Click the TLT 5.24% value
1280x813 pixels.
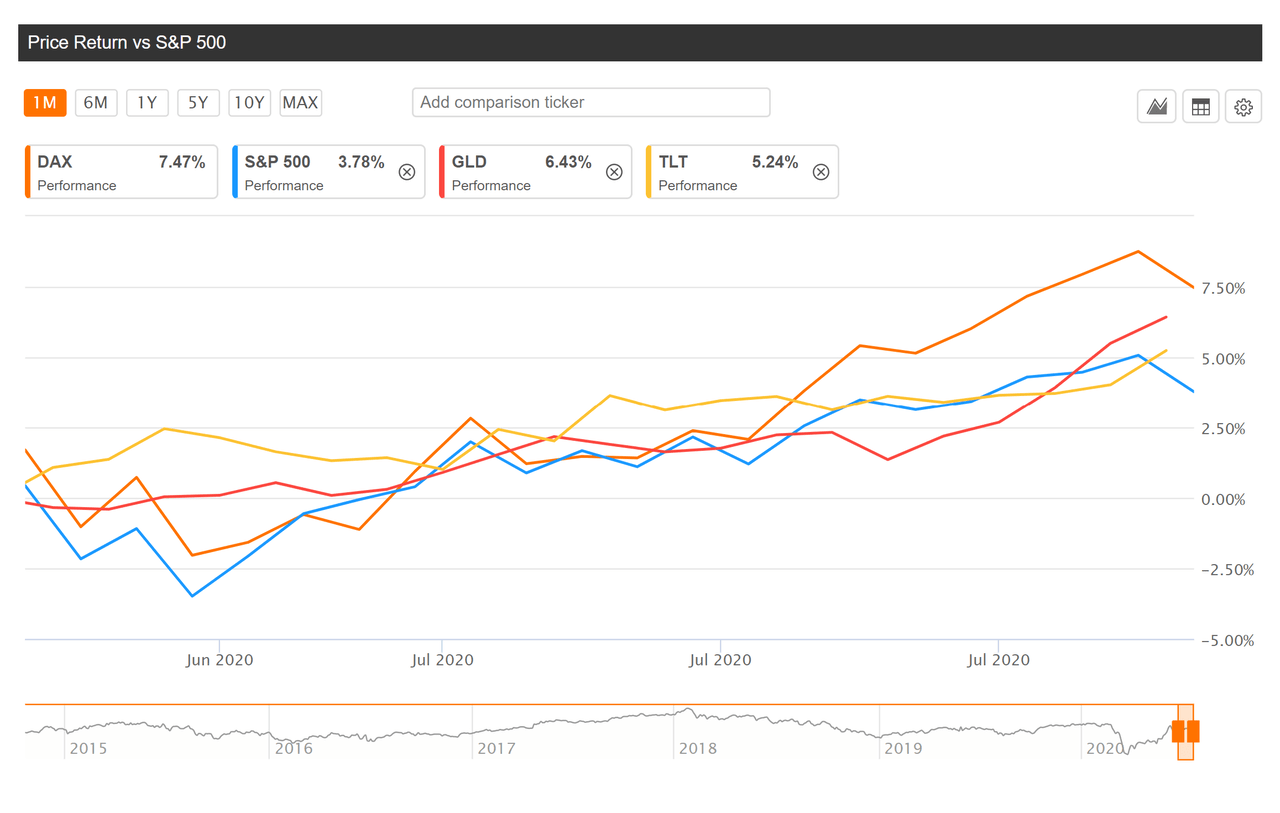coord(775,162)
